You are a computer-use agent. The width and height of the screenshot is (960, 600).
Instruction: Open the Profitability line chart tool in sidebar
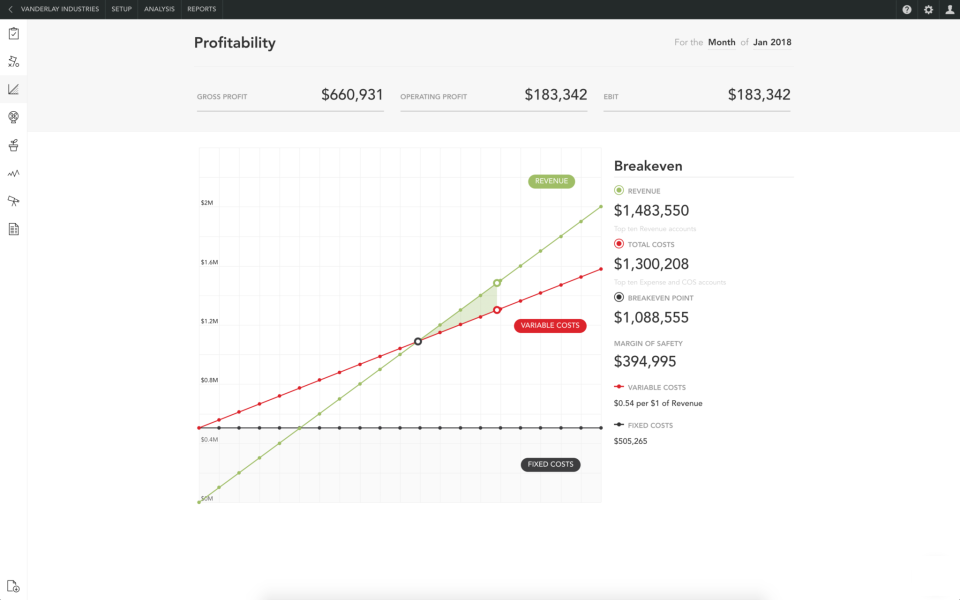pos(13,89)
